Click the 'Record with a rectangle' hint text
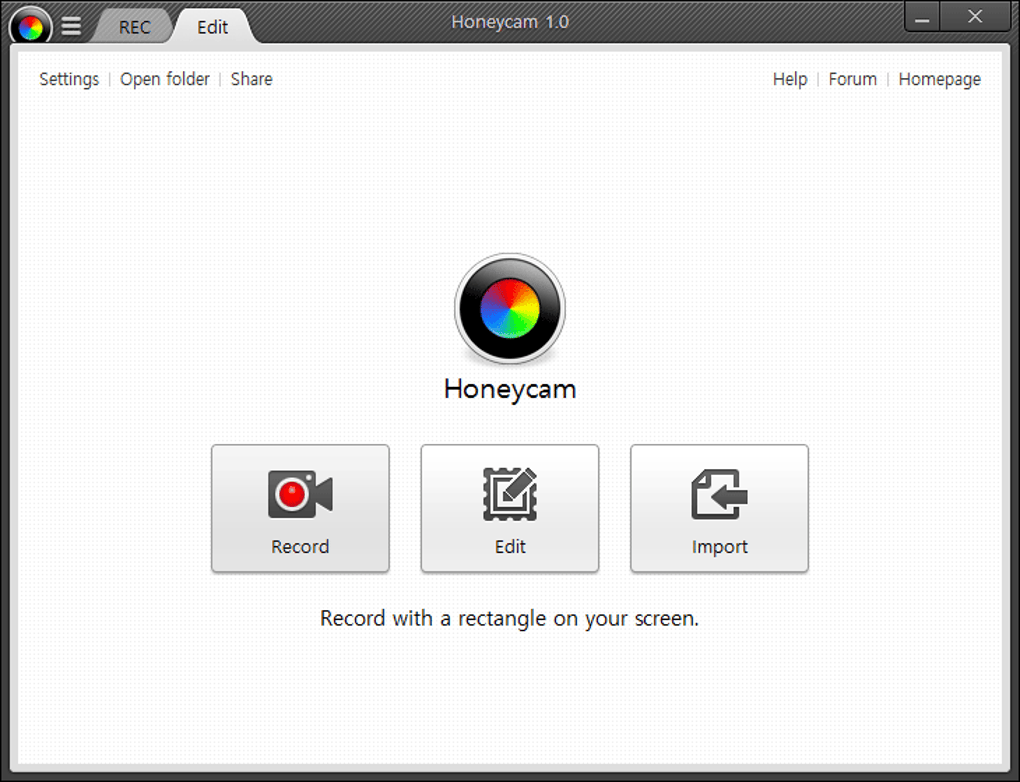 click(x=509, y=619)
